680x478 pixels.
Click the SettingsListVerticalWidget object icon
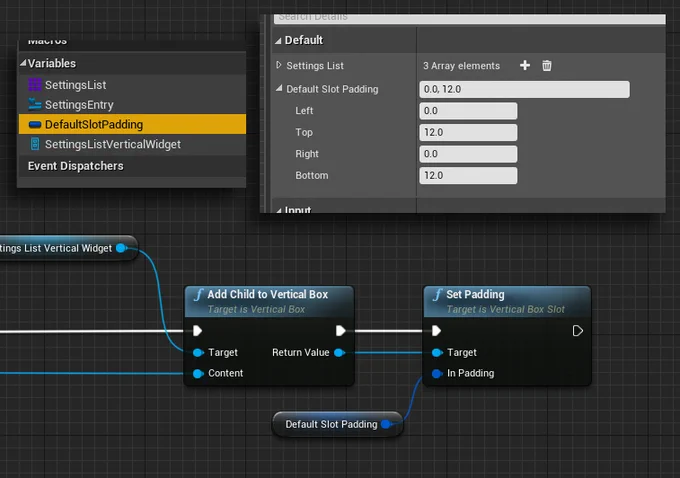click(x=35, y=144)
